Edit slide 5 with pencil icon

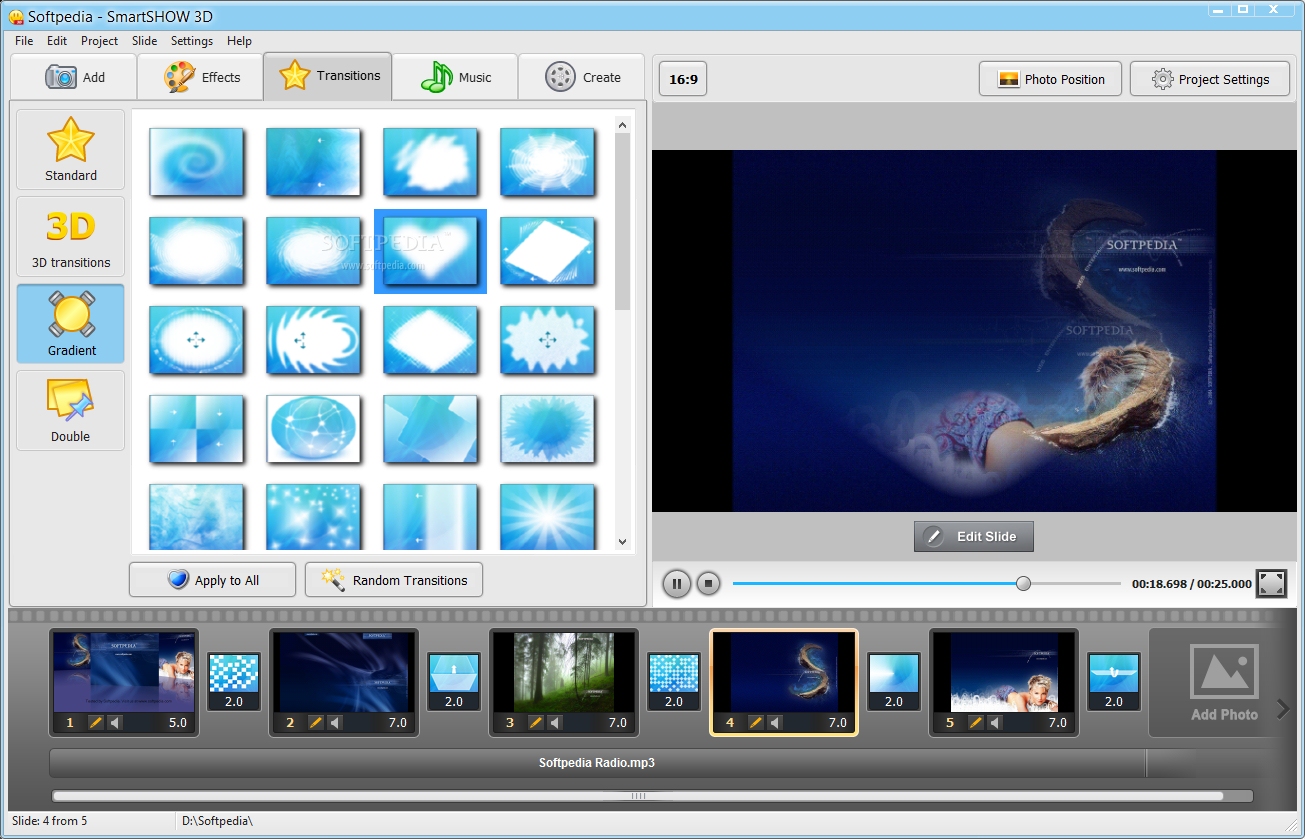[x=976, y=722]
